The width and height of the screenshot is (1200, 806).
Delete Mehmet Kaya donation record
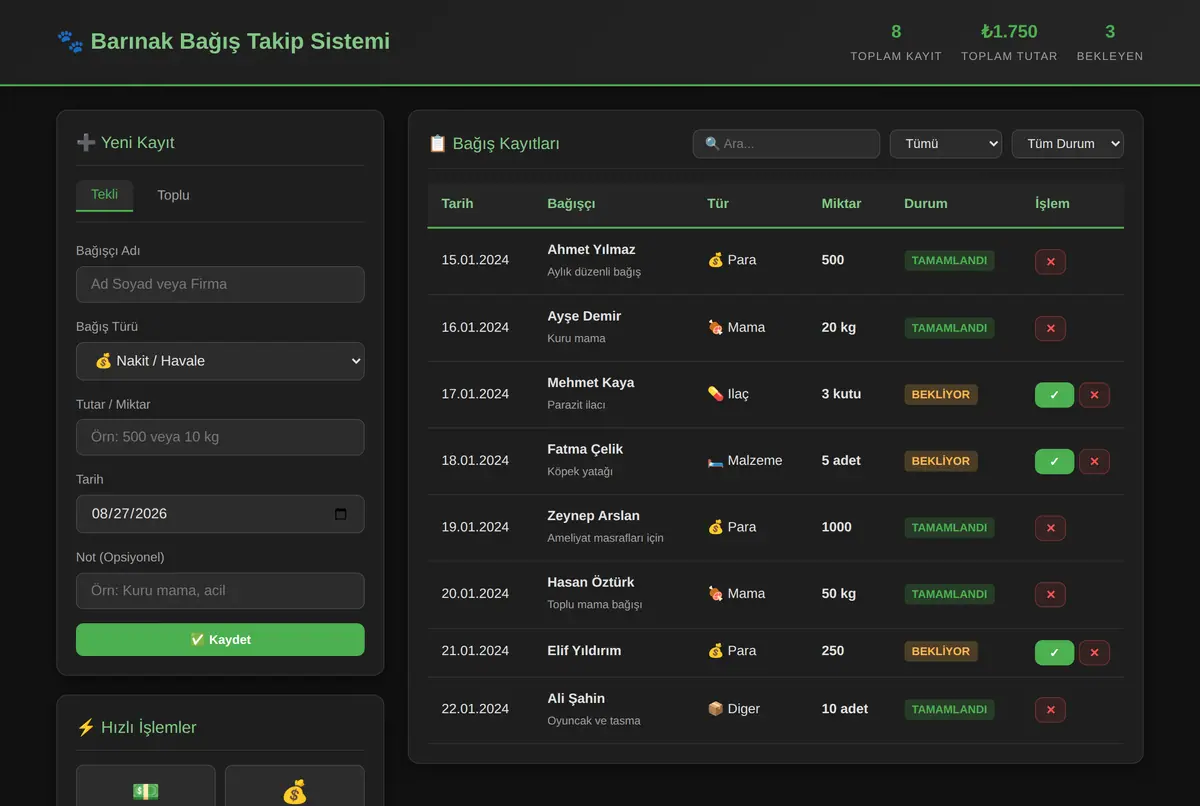[1094, 395]
